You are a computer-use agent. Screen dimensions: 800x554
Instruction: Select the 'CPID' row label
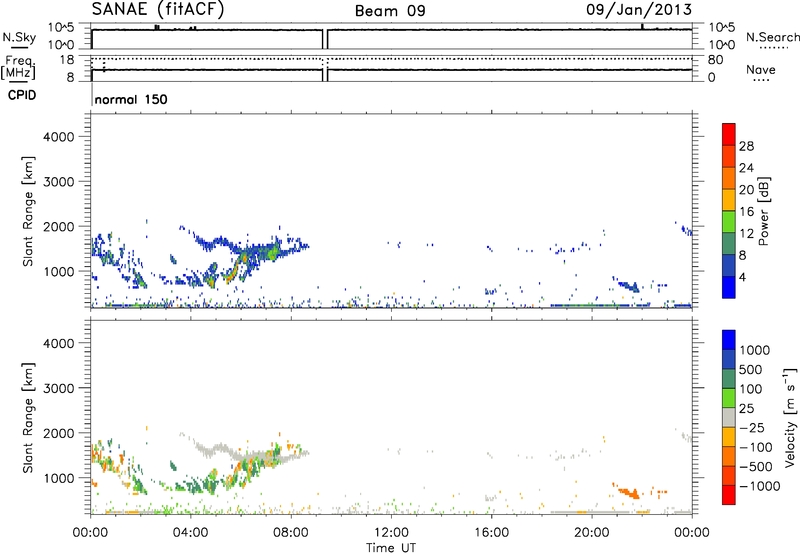click(22, 95)
